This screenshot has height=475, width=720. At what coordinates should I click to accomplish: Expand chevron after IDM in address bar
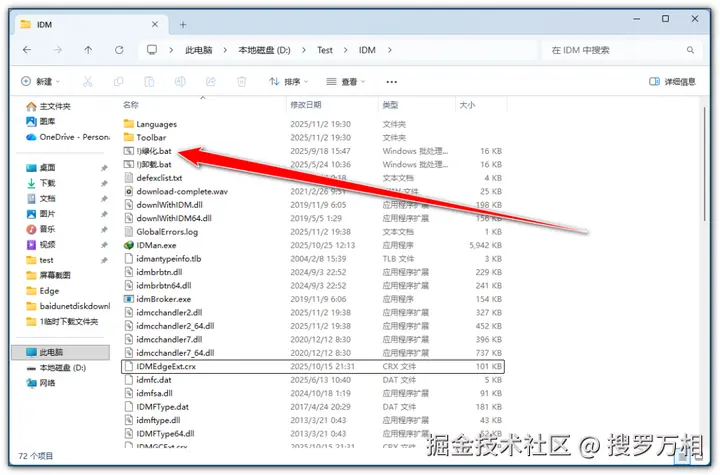point(390,50)
